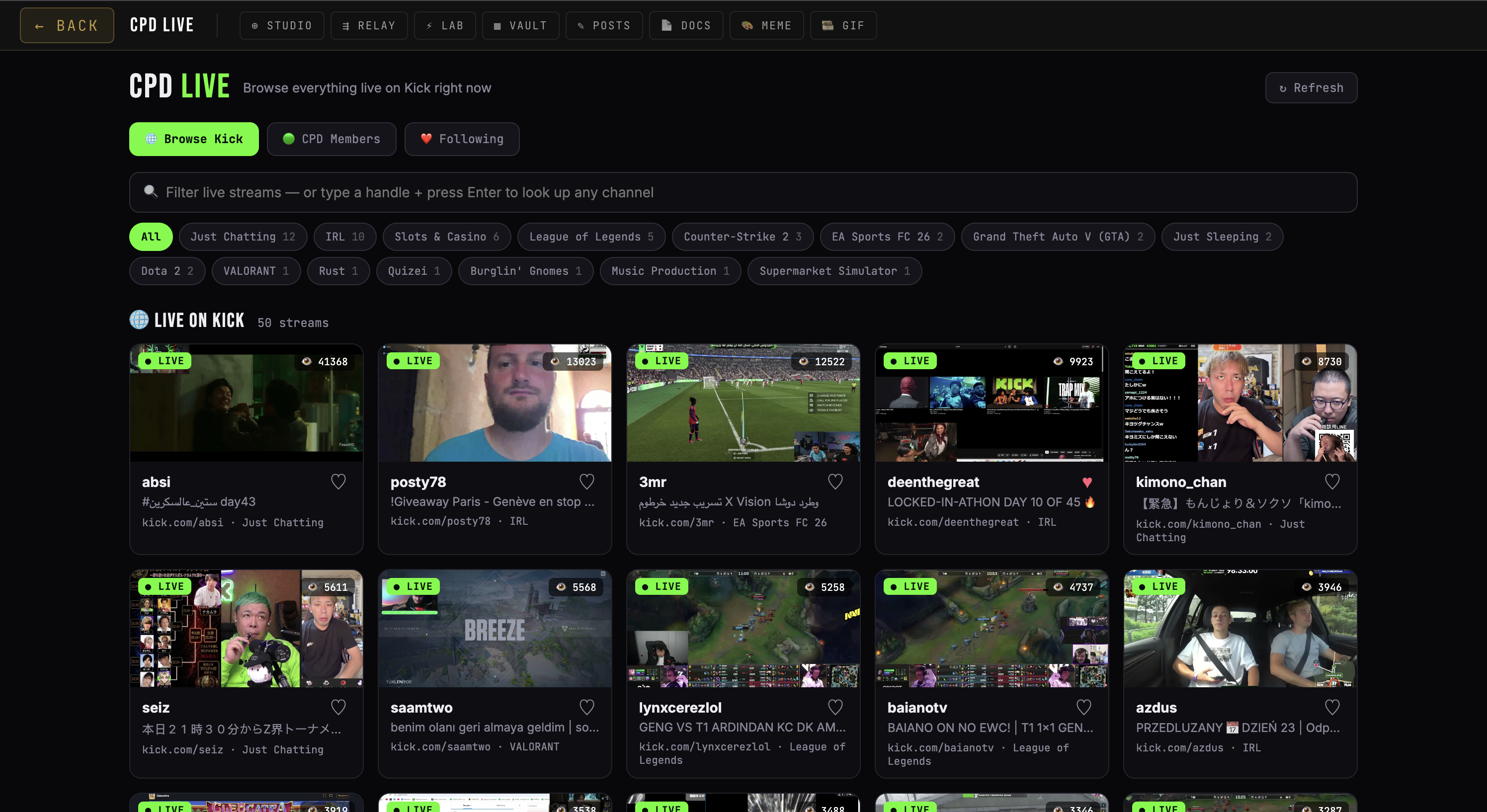Toggle the heart on baianotv's card
This screenshot has width=1487, height=812.
coord(1083,707)
